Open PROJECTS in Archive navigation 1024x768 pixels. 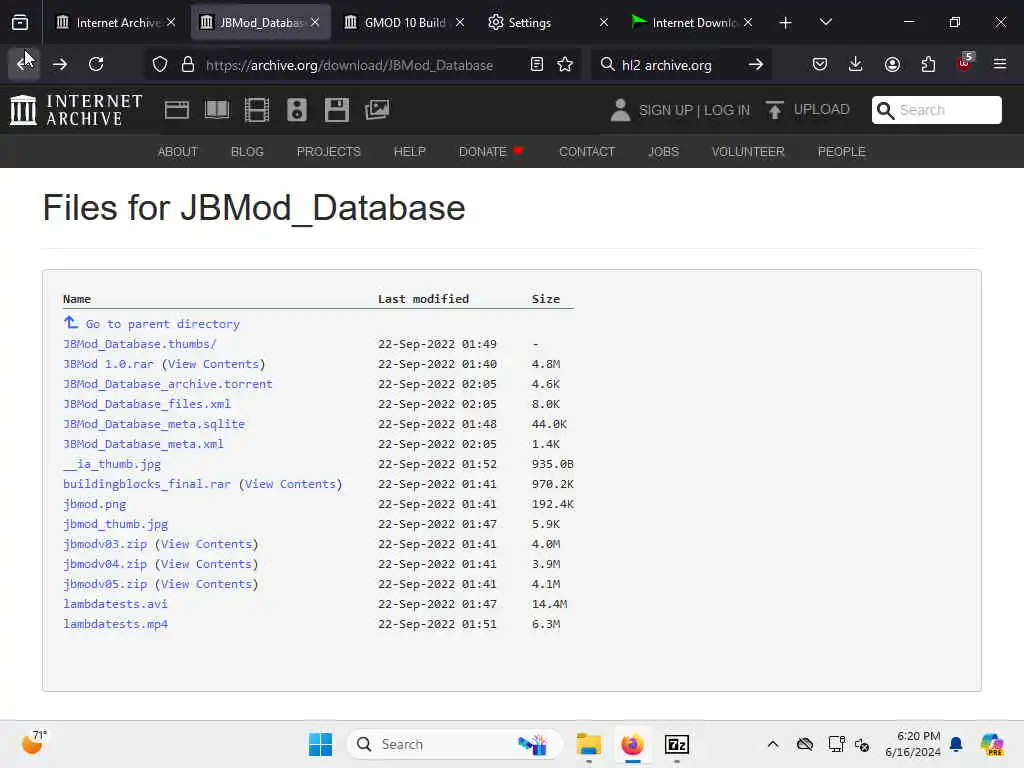tap(328, 152)
